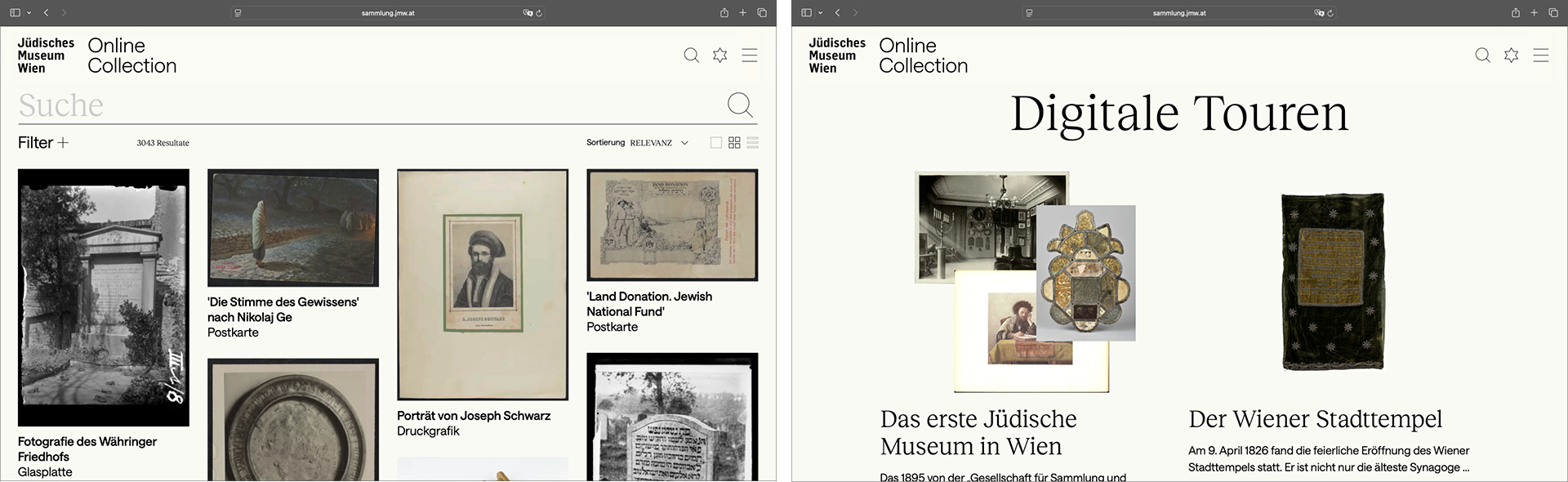Open 'Die Stimme des Gewissens' postcard thumbnail
The height and width of the screenshot is (482, 1568).
[x=293, y=228]
